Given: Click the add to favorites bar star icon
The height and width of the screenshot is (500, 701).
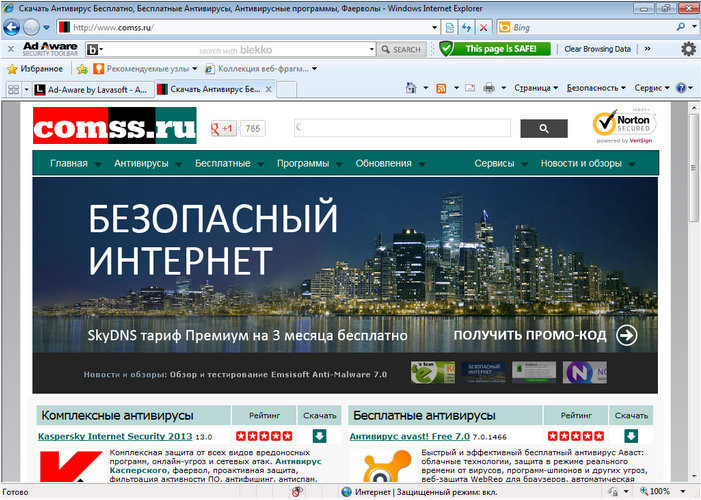Looking at the screenshot, I should 82,69.
